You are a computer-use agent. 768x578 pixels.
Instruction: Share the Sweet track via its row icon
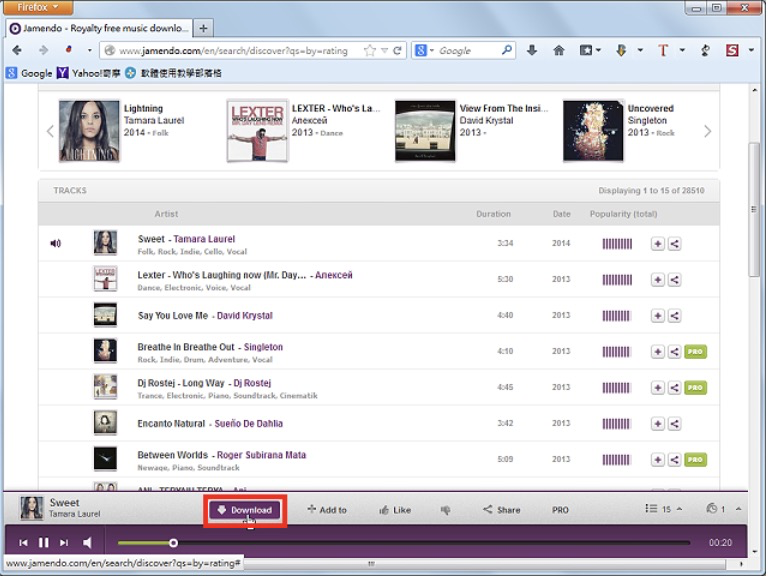tap(674, 243)
